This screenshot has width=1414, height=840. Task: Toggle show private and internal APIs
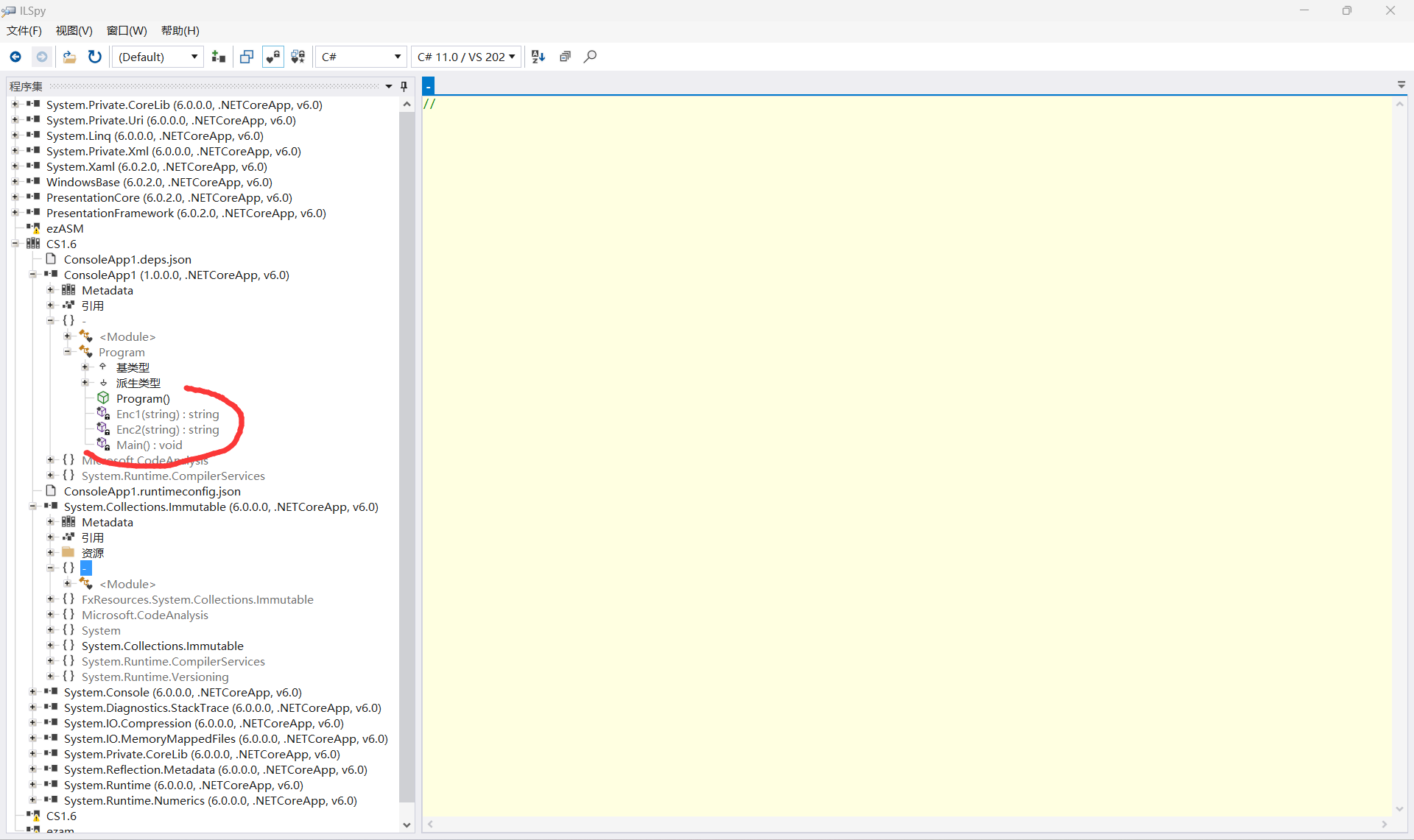pos(273,57)
